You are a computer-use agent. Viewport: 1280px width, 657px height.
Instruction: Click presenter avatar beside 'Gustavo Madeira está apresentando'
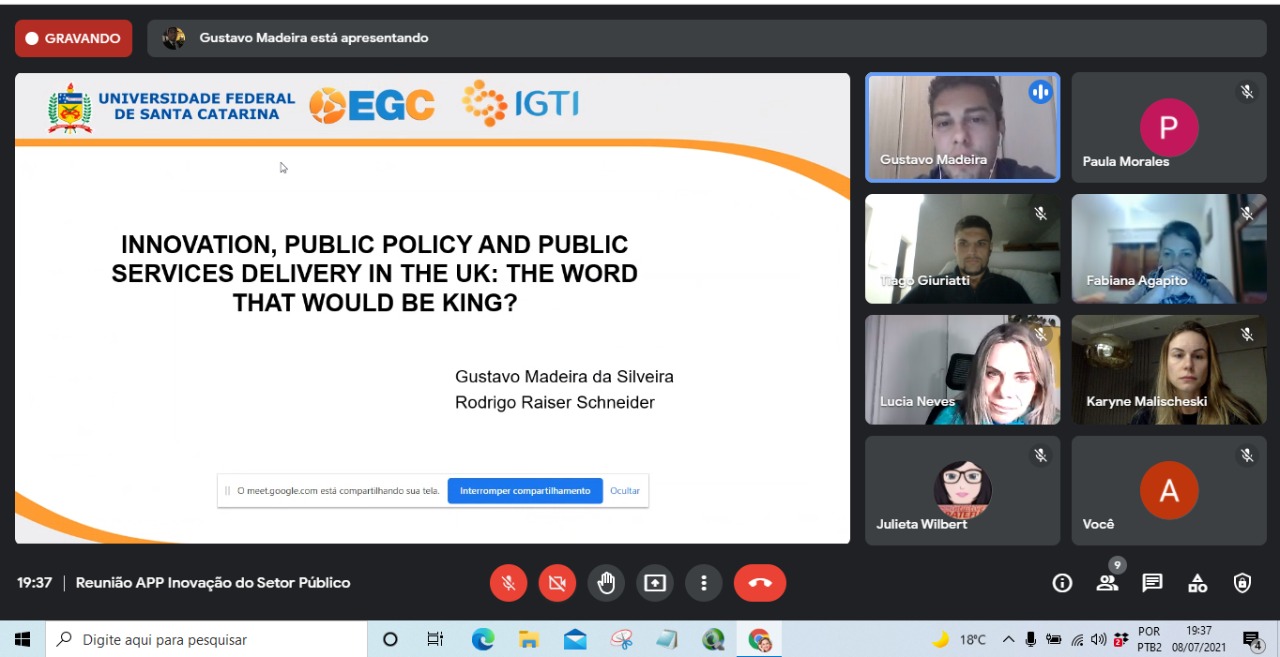[174, 38]
